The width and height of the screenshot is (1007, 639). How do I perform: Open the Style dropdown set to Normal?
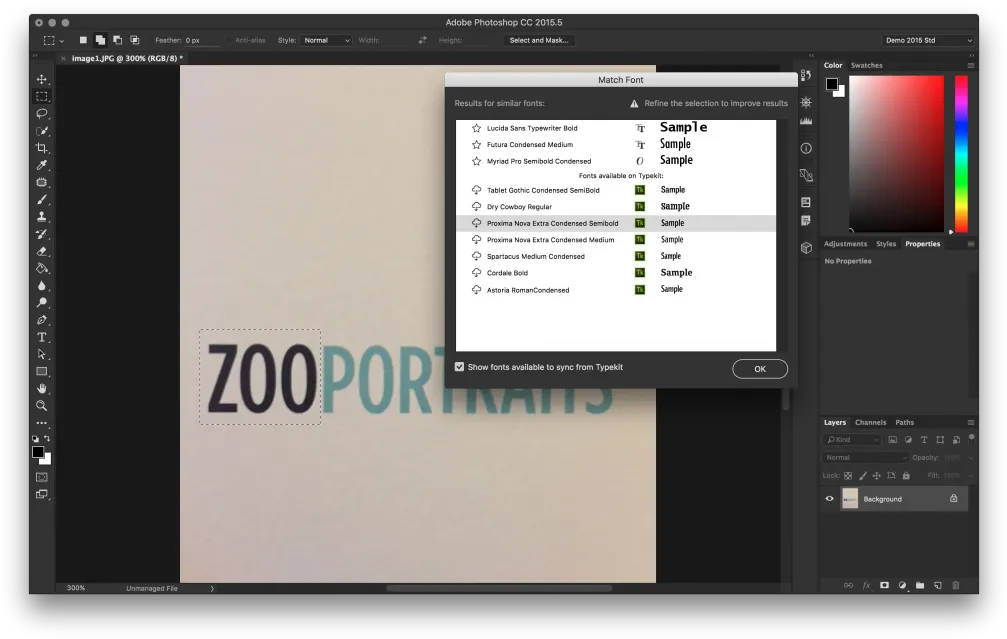click(326, 40)
